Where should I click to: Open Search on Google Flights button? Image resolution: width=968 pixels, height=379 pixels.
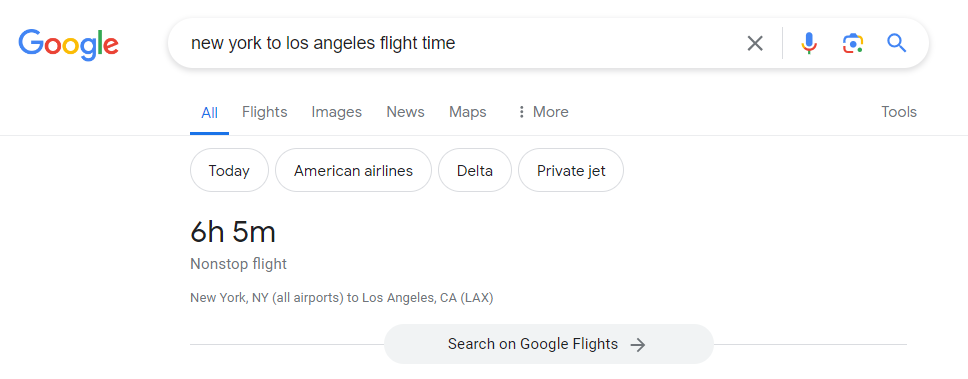[548, 344]
